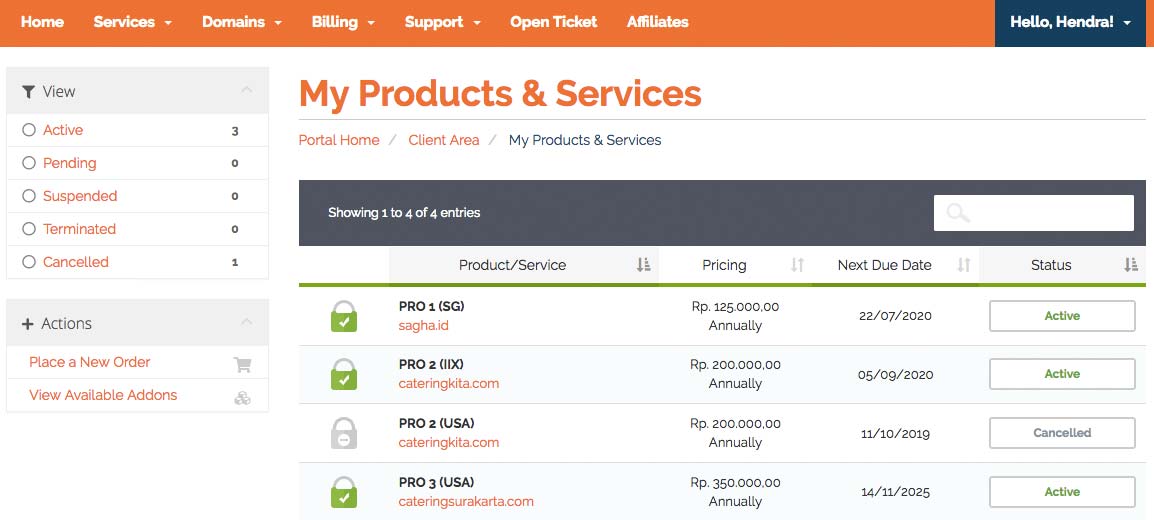The height and width of the screenshot is (520, 1154).
Task: Sort table using Pricing sort arrows
Action: coord(797,265)
